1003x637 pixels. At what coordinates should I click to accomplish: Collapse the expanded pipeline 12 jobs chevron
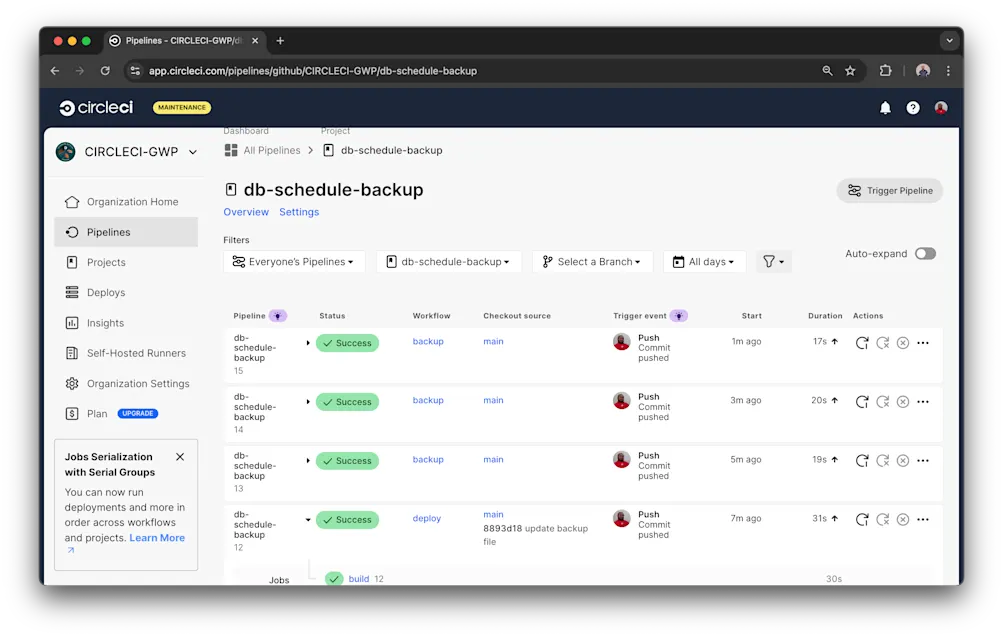point(307,520)
